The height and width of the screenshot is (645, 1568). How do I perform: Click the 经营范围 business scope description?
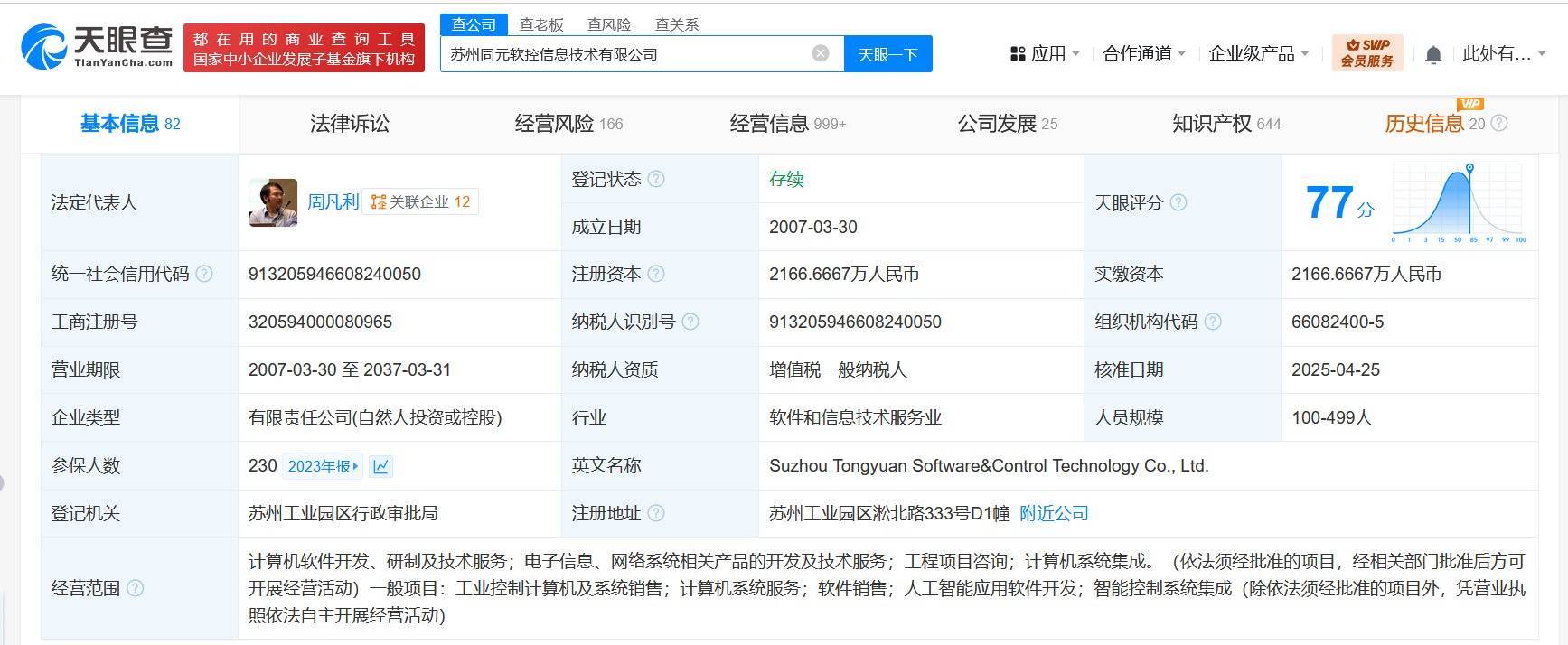pyautogui.click(x=887, y=588)
